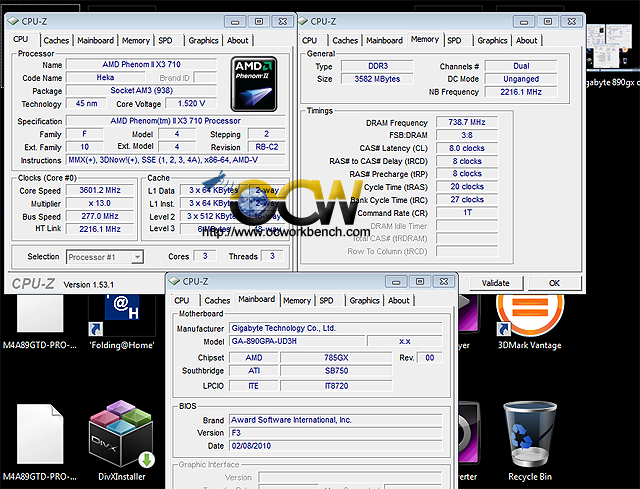Open the DivXInstaller desktop icon

click(x=122, y=441)
